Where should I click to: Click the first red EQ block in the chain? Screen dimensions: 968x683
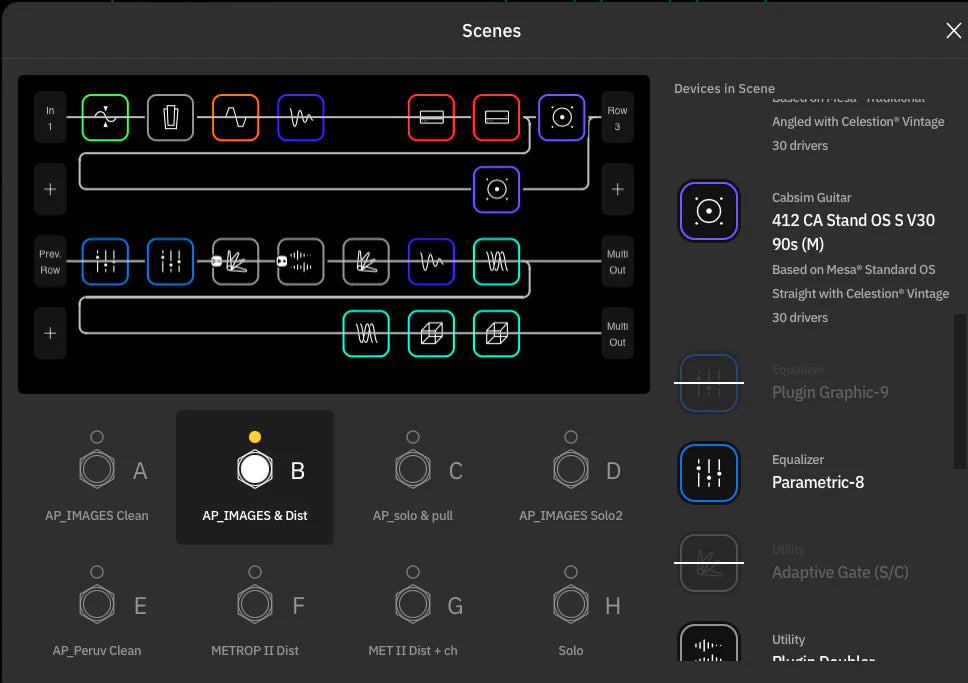(431, 117)
